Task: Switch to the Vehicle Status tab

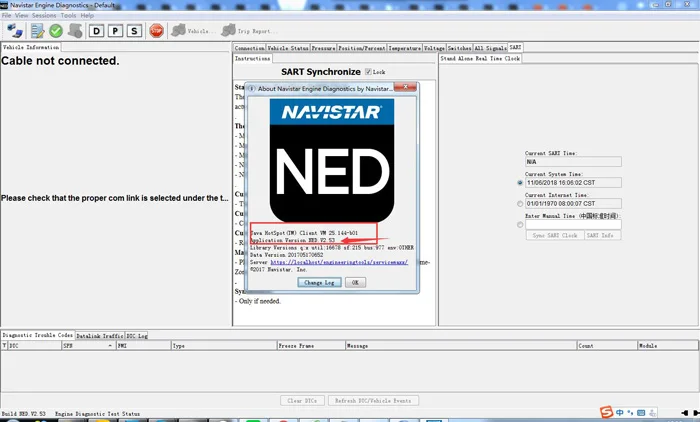Action: [288, 48]
